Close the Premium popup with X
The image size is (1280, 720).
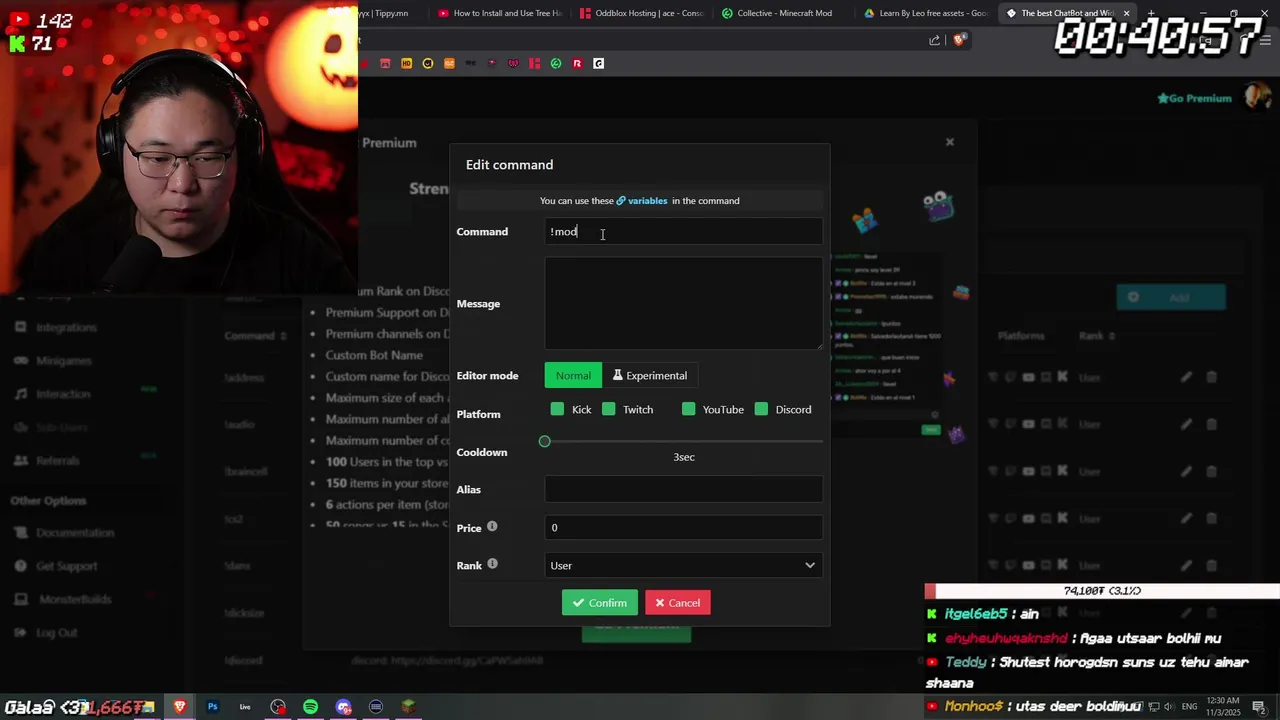(x=950, y=142)
